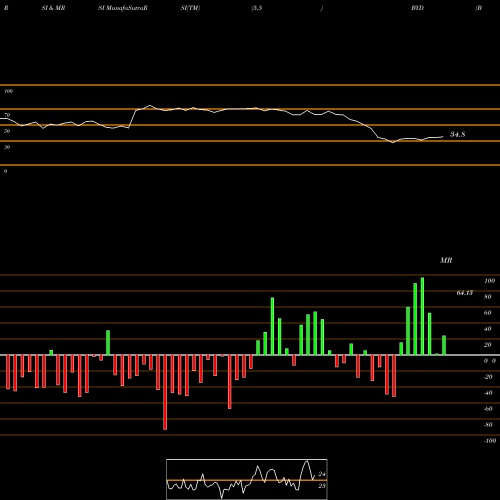The image size is (500, 500).
Task: Click the mini chart thumbnail at the bottom
Action: tap(247, 479)
